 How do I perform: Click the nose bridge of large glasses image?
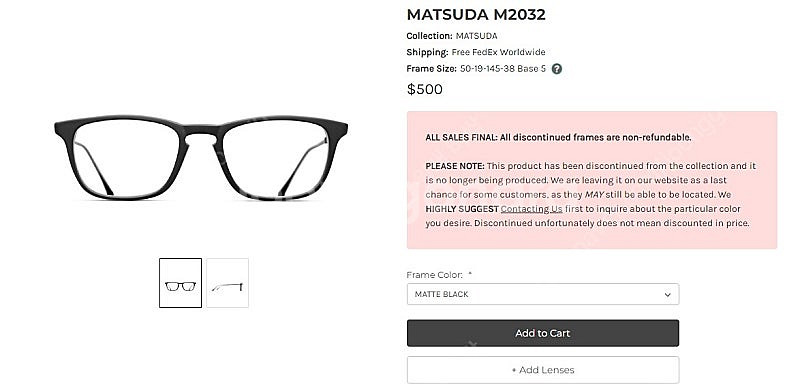pos(201,133)
